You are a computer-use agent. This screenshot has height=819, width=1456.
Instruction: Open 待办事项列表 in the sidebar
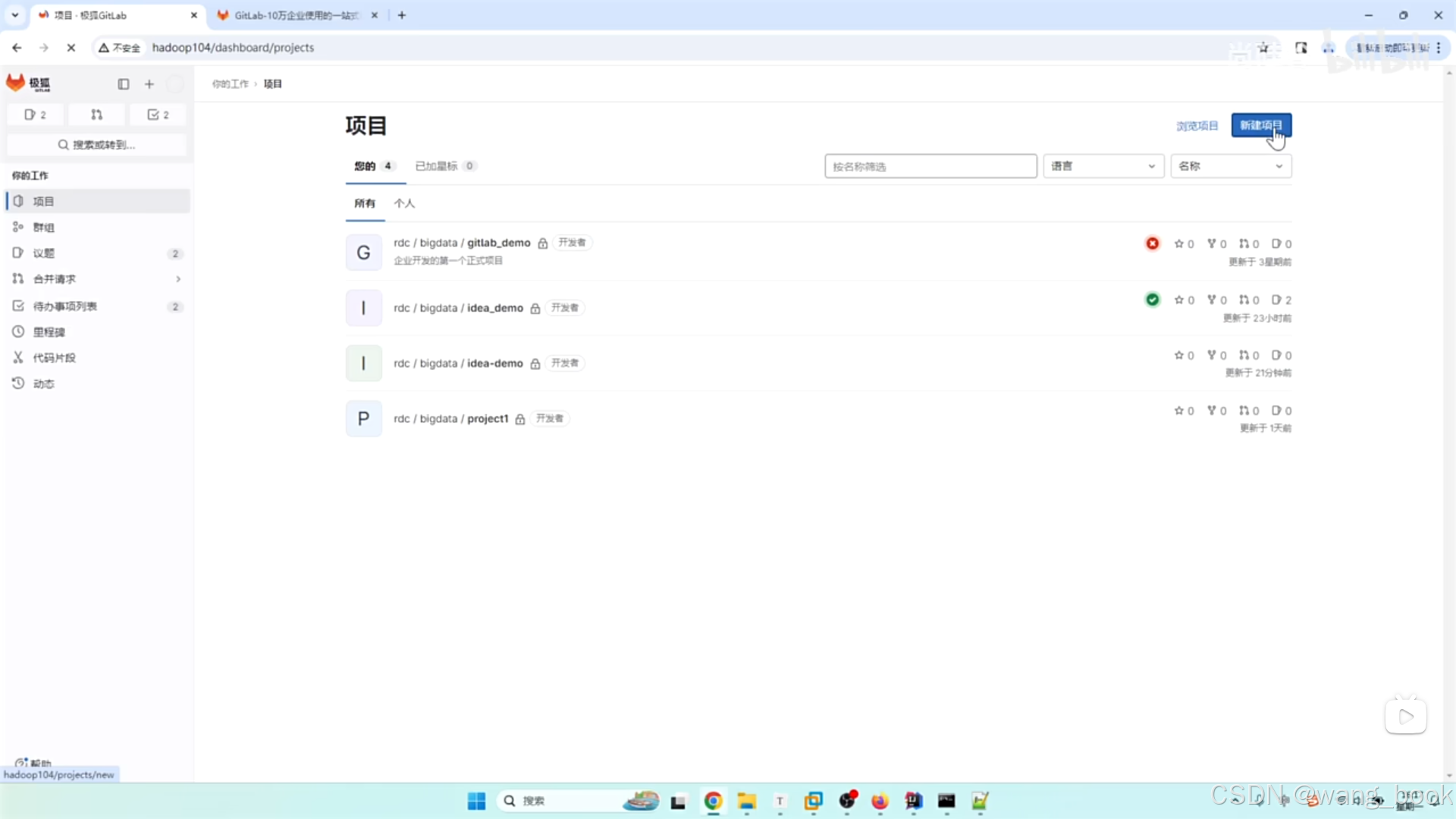pos(98,306)
